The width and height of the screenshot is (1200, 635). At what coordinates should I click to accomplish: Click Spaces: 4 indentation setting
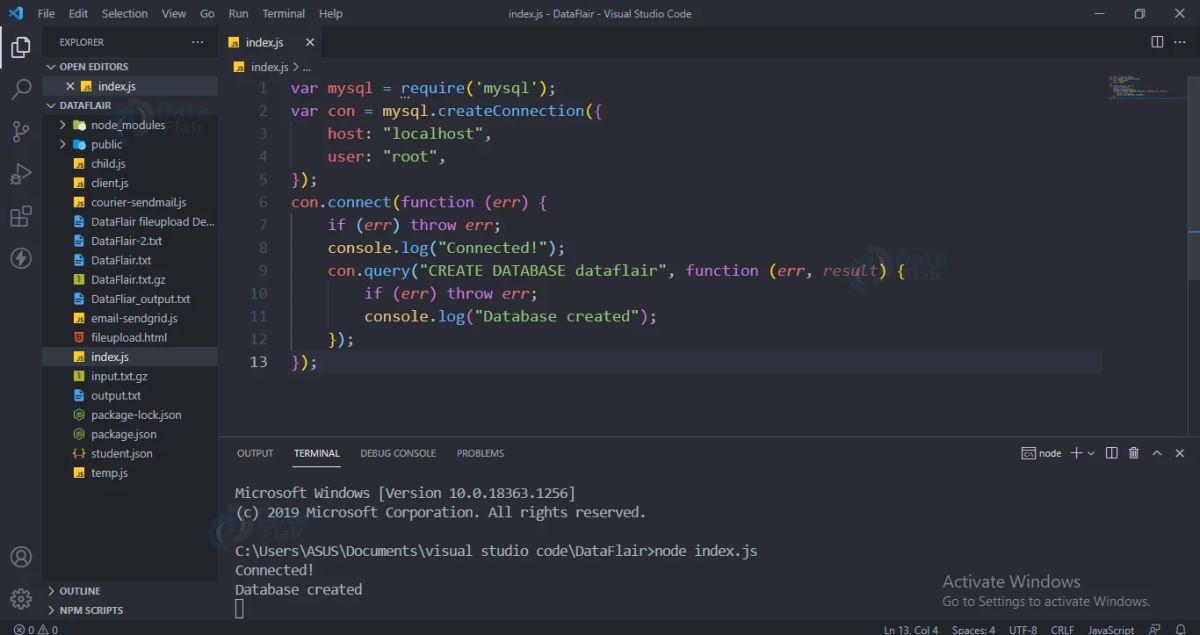click(x=974, y=629)
